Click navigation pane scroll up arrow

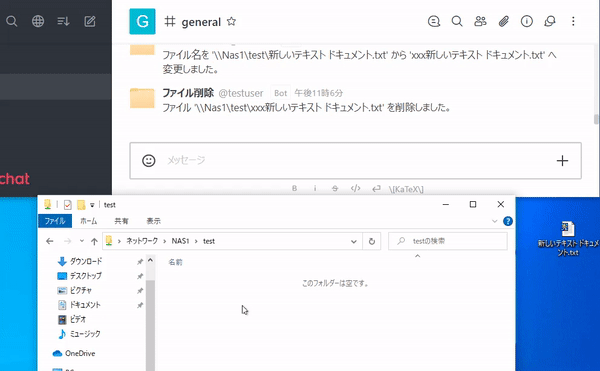(150, 260)
